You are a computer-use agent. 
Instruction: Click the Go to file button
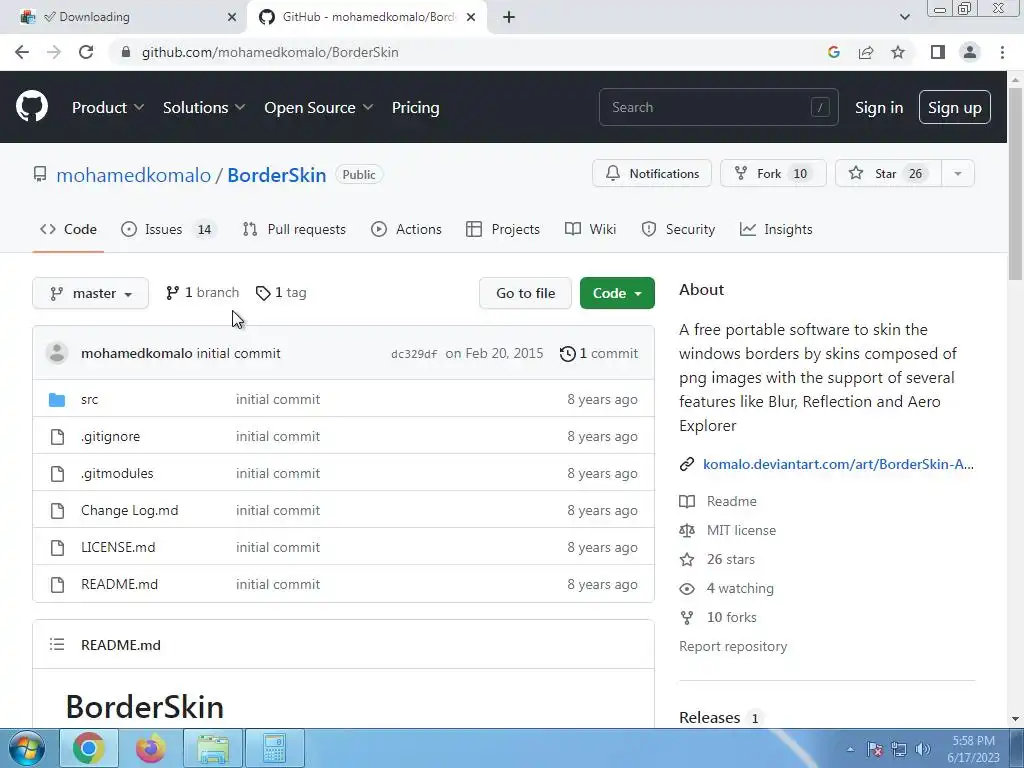526,293
